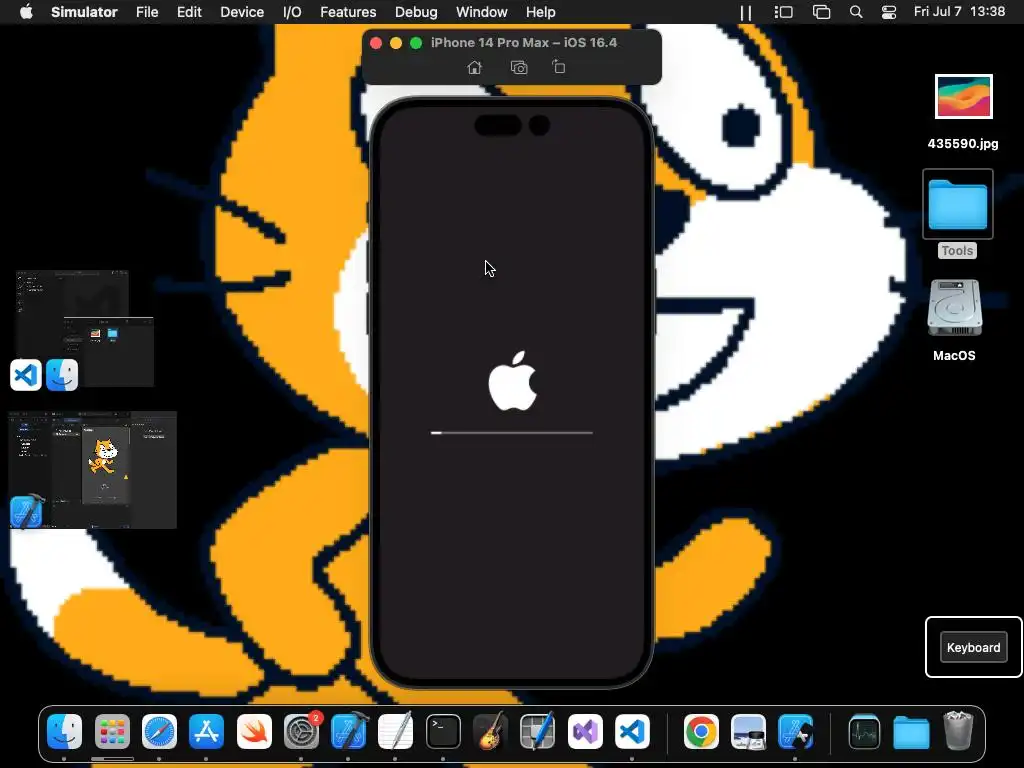
Task: Switch to the Xcode Stage Manager group
Action: point(93,470)
